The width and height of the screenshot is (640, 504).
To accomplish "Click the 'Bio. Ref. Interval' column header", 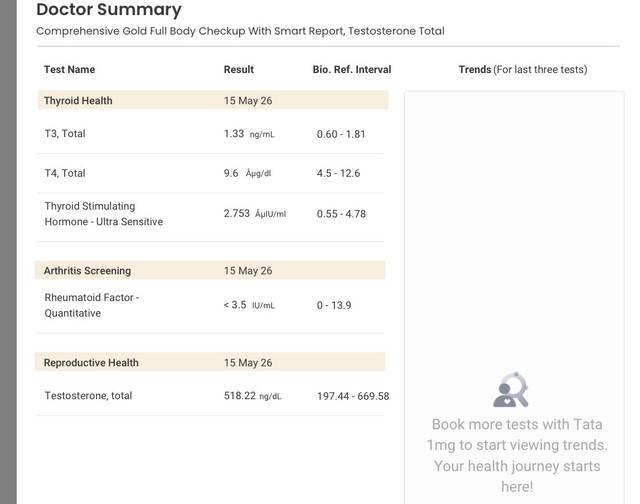I will 352,69.
